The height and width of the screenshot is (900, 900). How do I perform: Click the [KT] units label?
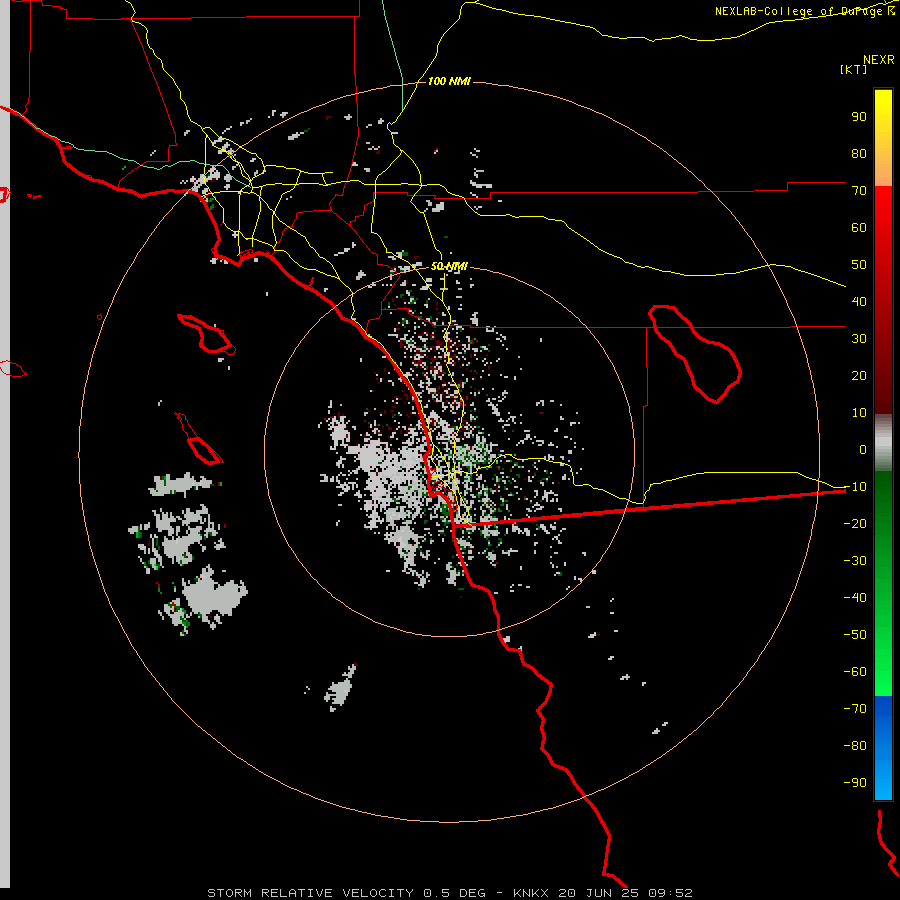click(853, 69)
